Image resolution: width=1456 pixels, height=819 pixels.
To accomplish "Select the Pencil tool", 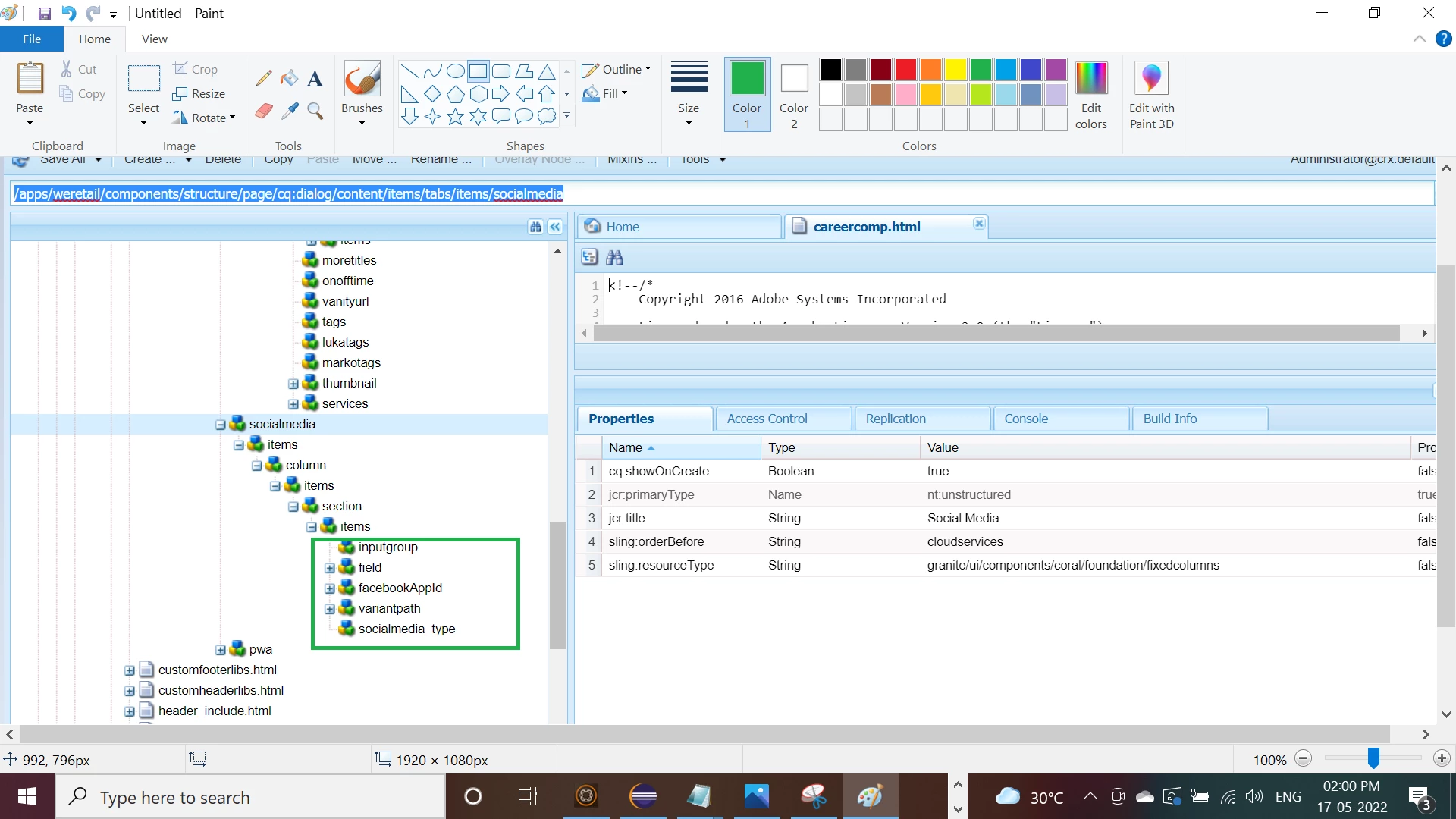I will [264, 78].
